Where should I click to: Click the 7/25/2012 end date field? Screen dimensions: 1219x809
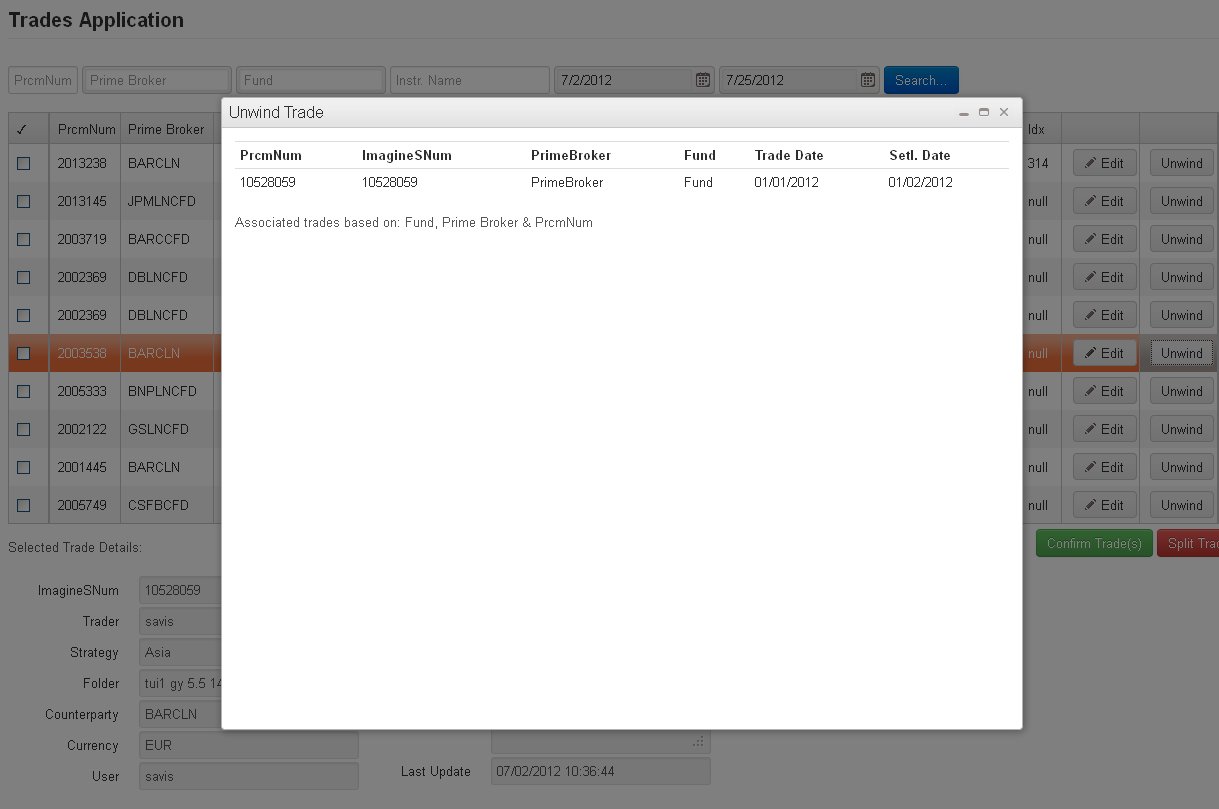[789, 80]
